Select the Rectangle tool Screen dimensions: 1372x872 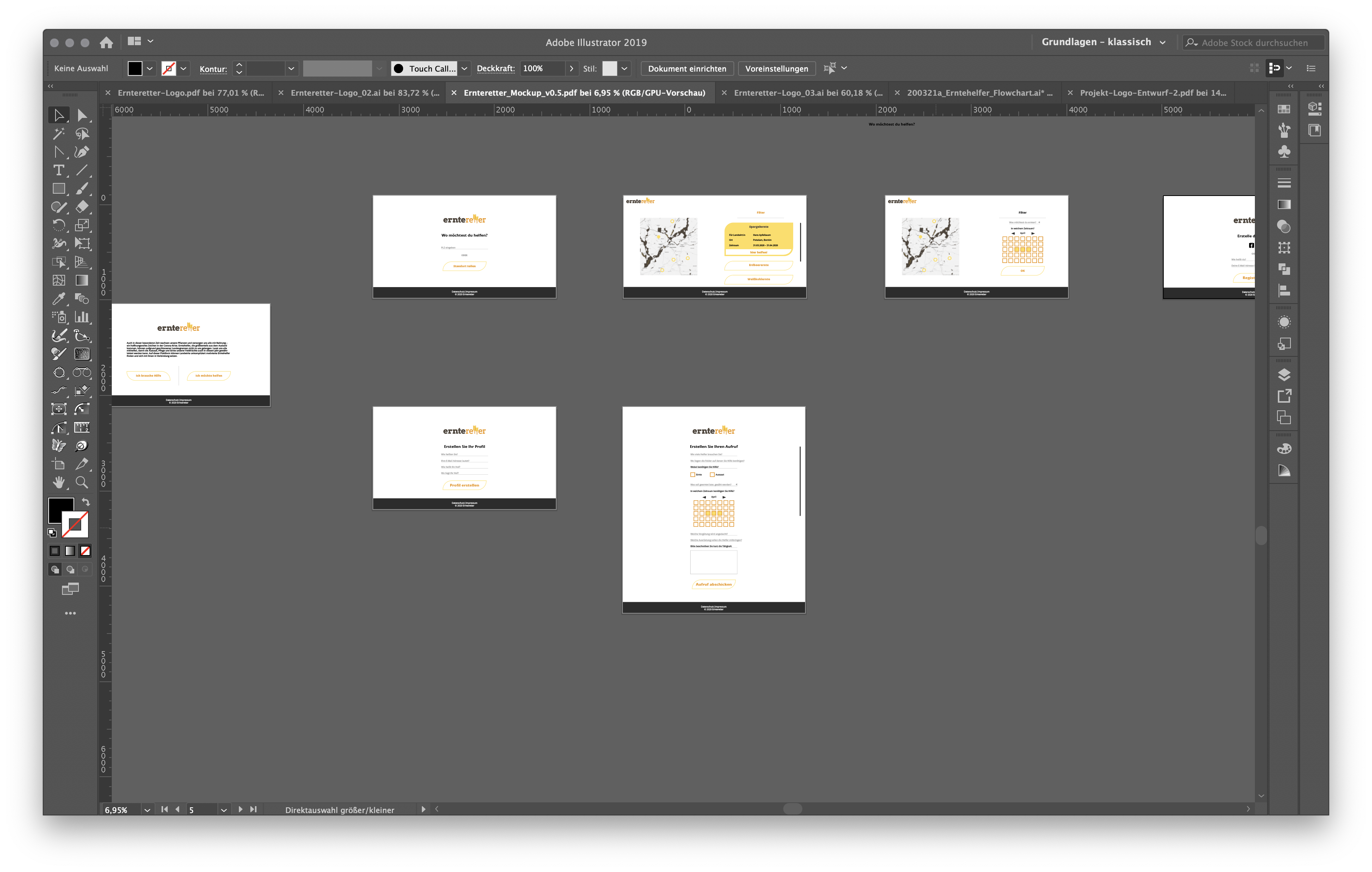pos(58,189)
